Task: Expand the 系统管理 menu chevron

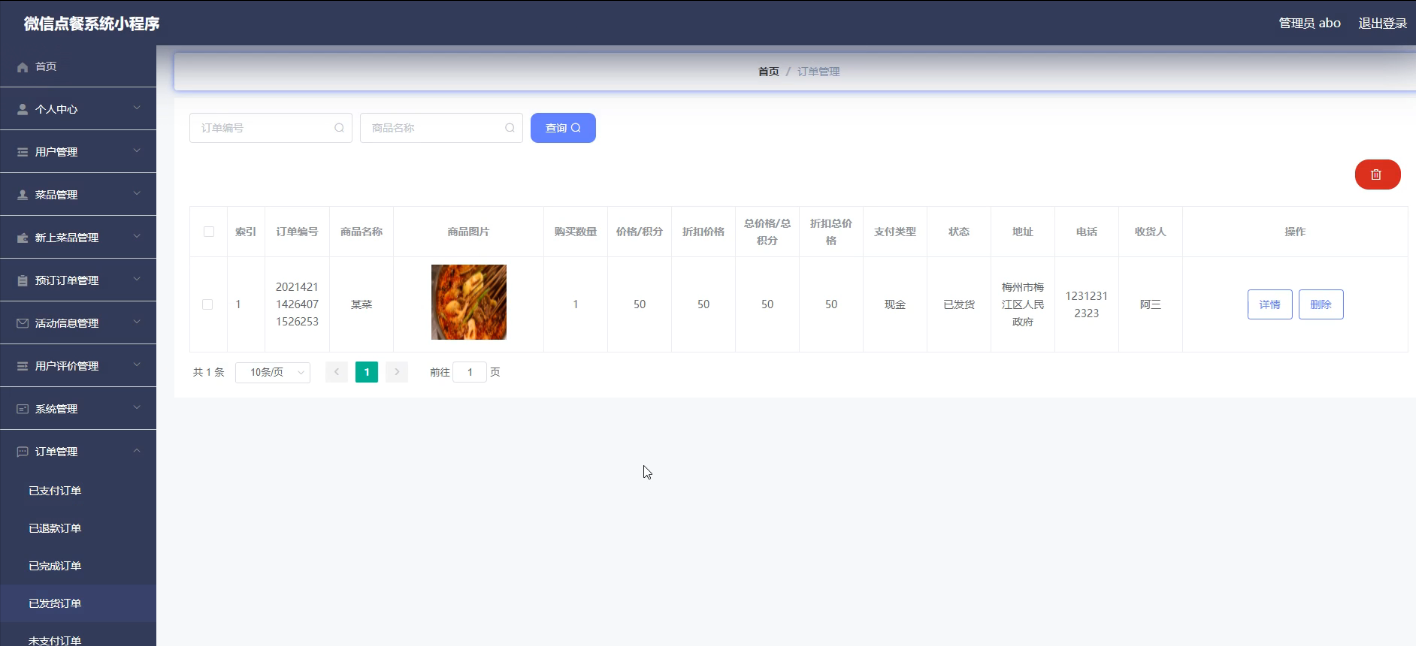Action: pyautogui.click(x=137, y=408)
